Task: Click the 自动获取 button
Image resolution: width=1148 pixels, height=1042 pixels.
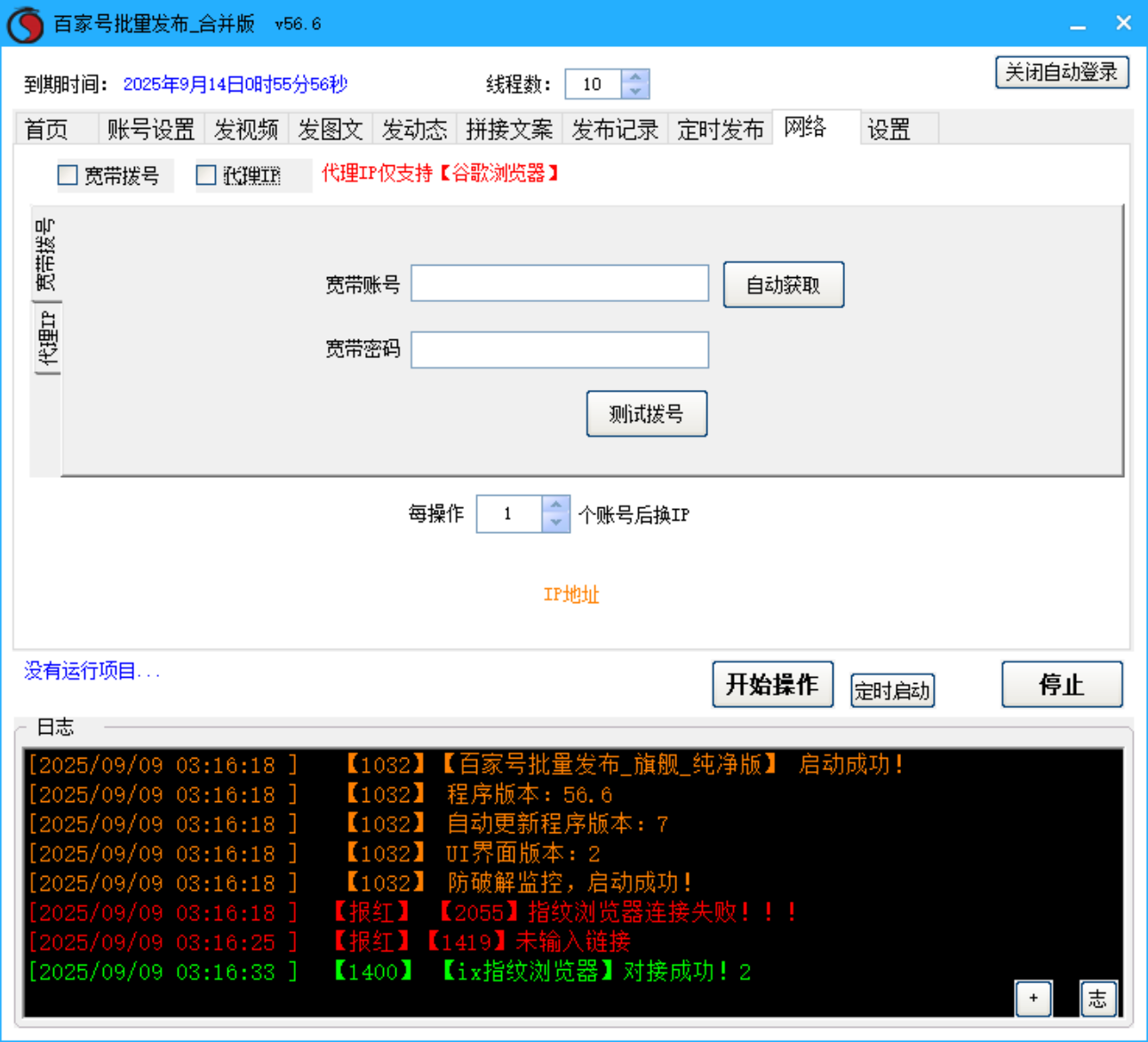Action: (783, 284)
